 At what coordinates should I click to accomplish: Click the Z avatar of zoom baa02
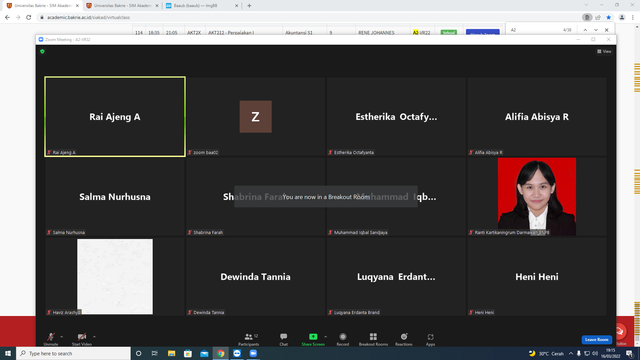coord(256,117)
